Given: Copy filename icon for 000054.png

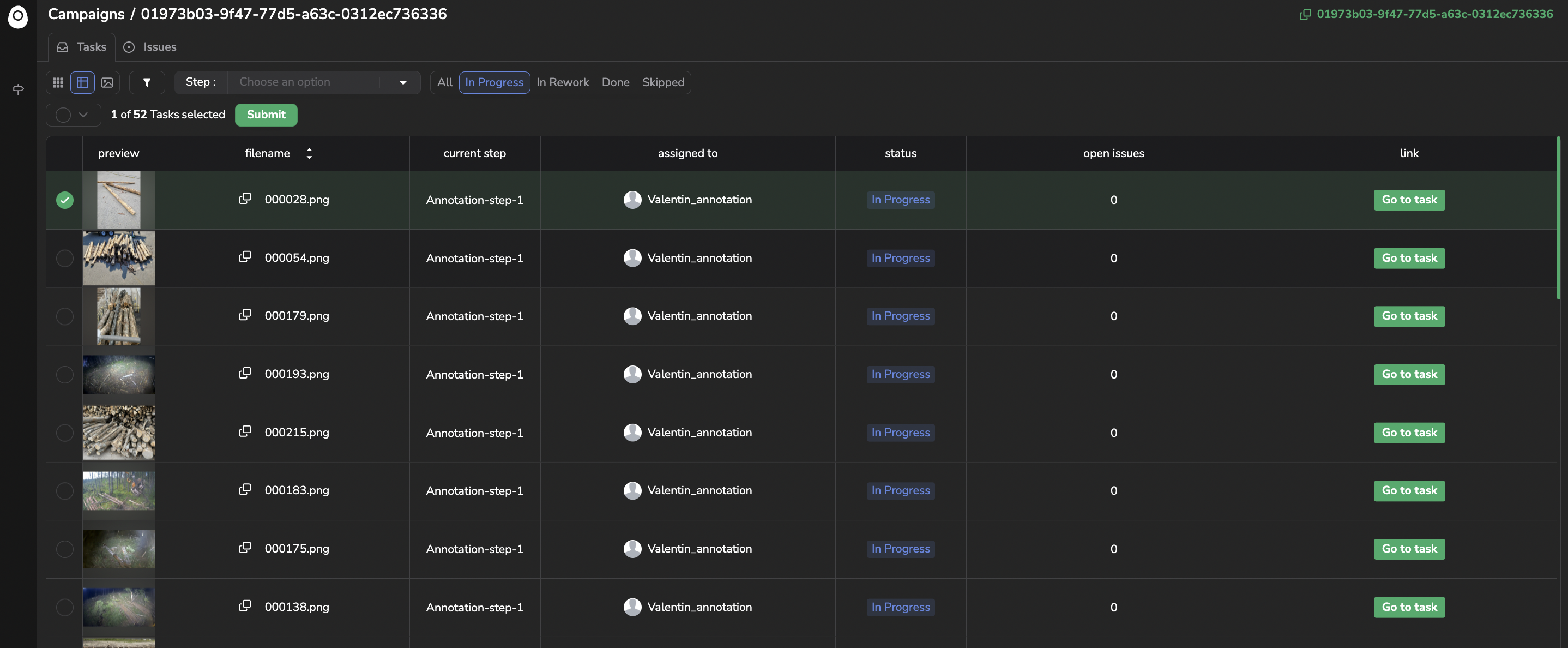Looking at the screenshot, I should pos(245,257).
